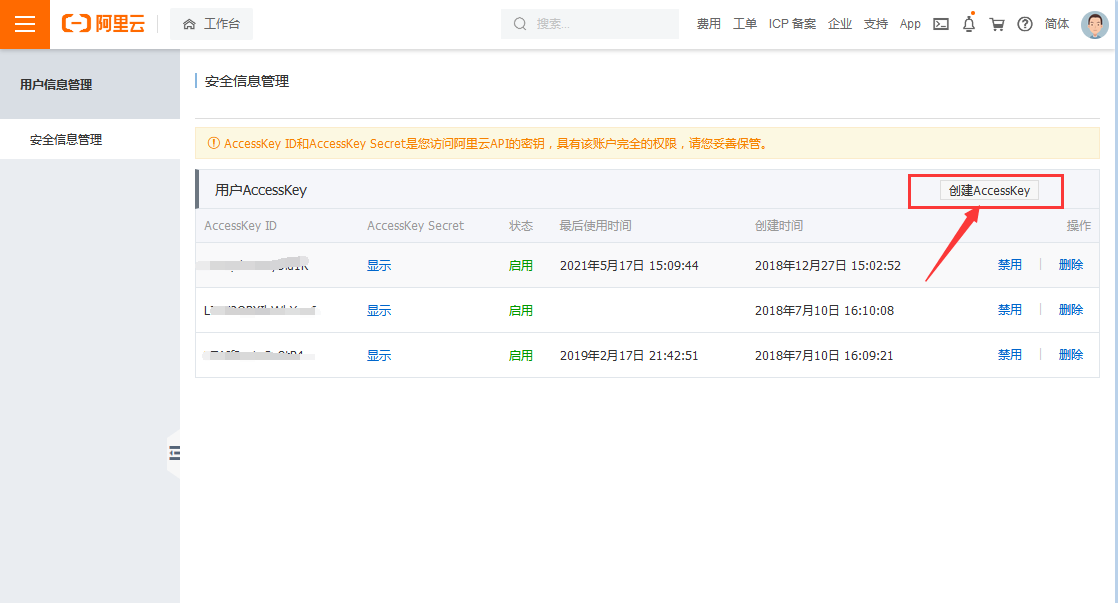Click the Alibaba Cloud logo
This screenshot has width=1118, height=603.
pos(103,24)
